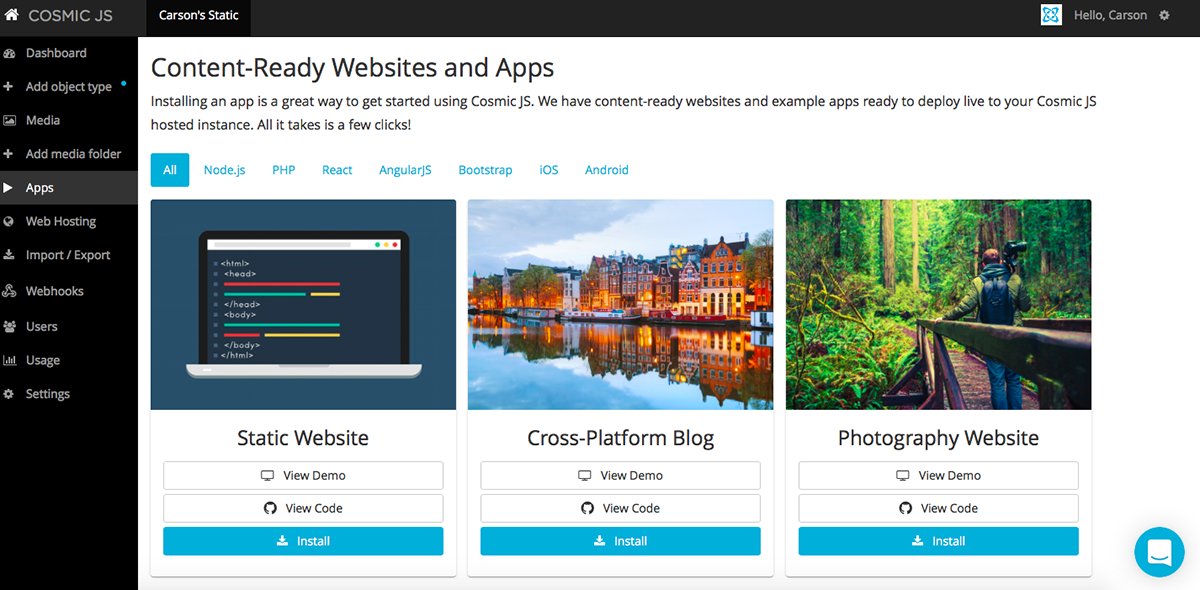
Task: Install the Cross-Platform Blog app
Action: 620,541
